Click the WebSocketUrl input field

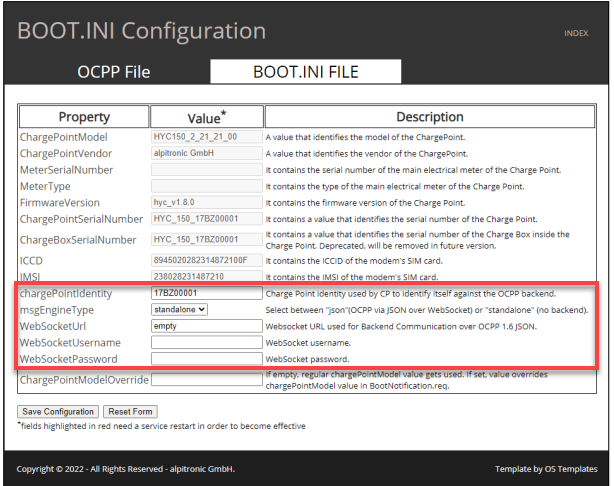tap(207, 326)
